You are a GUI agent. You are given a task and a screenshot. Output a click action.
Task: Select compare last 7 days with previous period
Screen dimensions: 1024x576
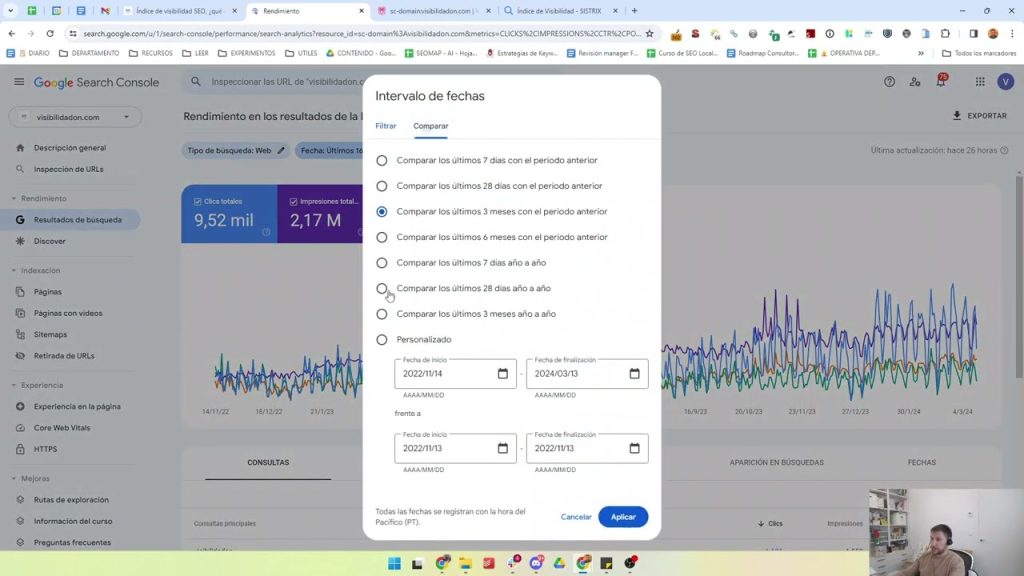click(381, 160)
